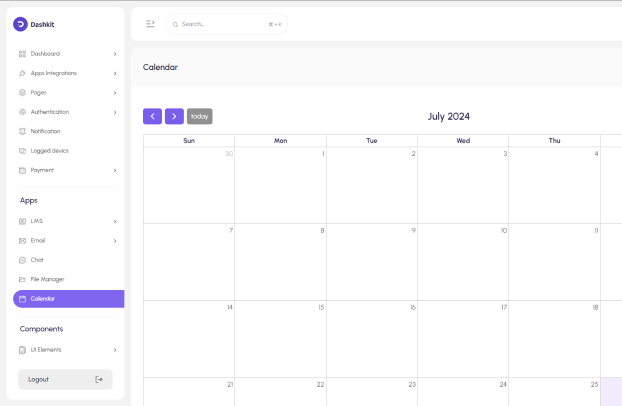
Task: Expand the UI Elements submenu chevron
Action: [115, 350]
